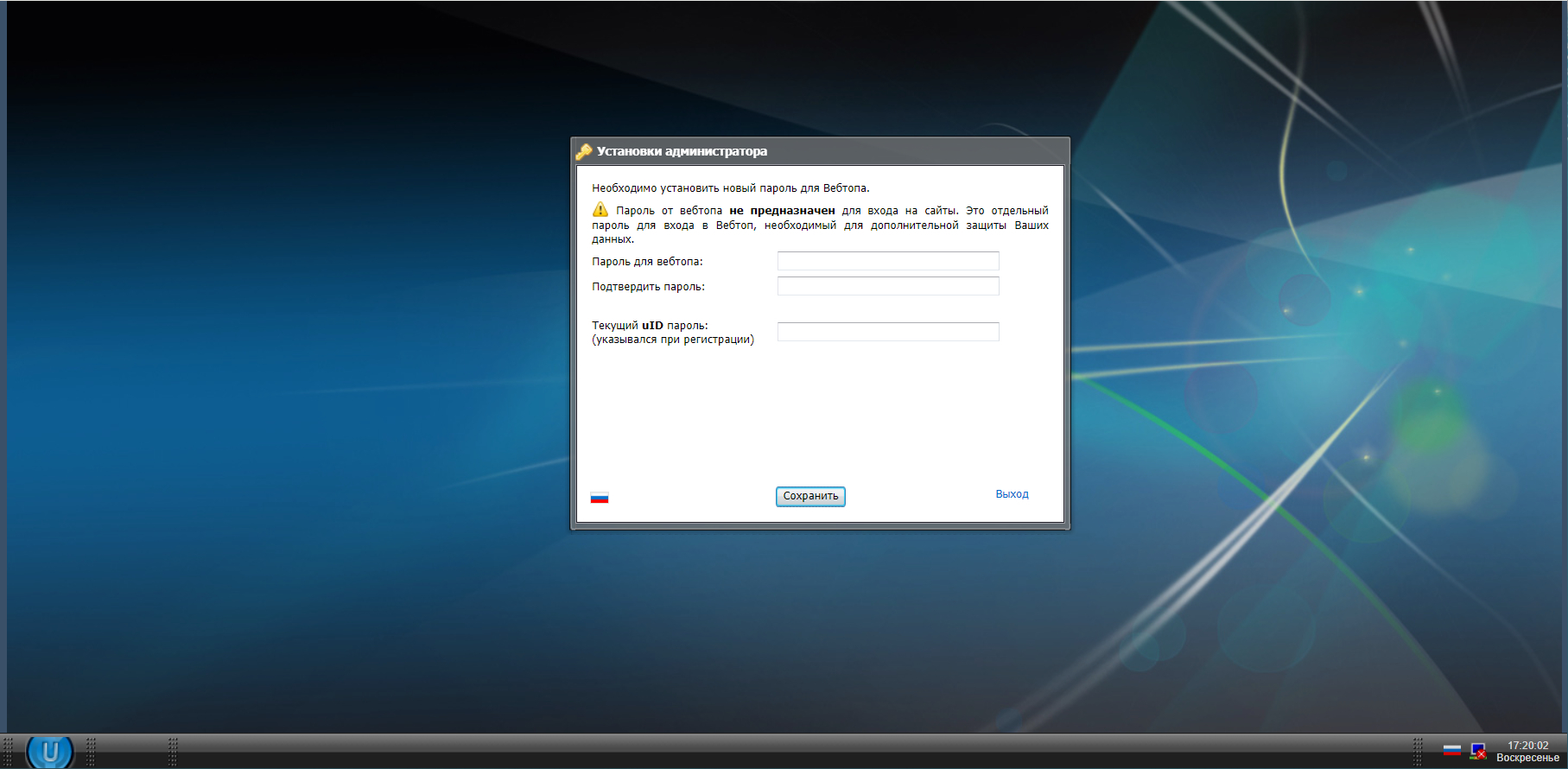Viewport: 1568px width, 769px height.
Task: Click the key icon in dialog title
Action: [584, 152]
